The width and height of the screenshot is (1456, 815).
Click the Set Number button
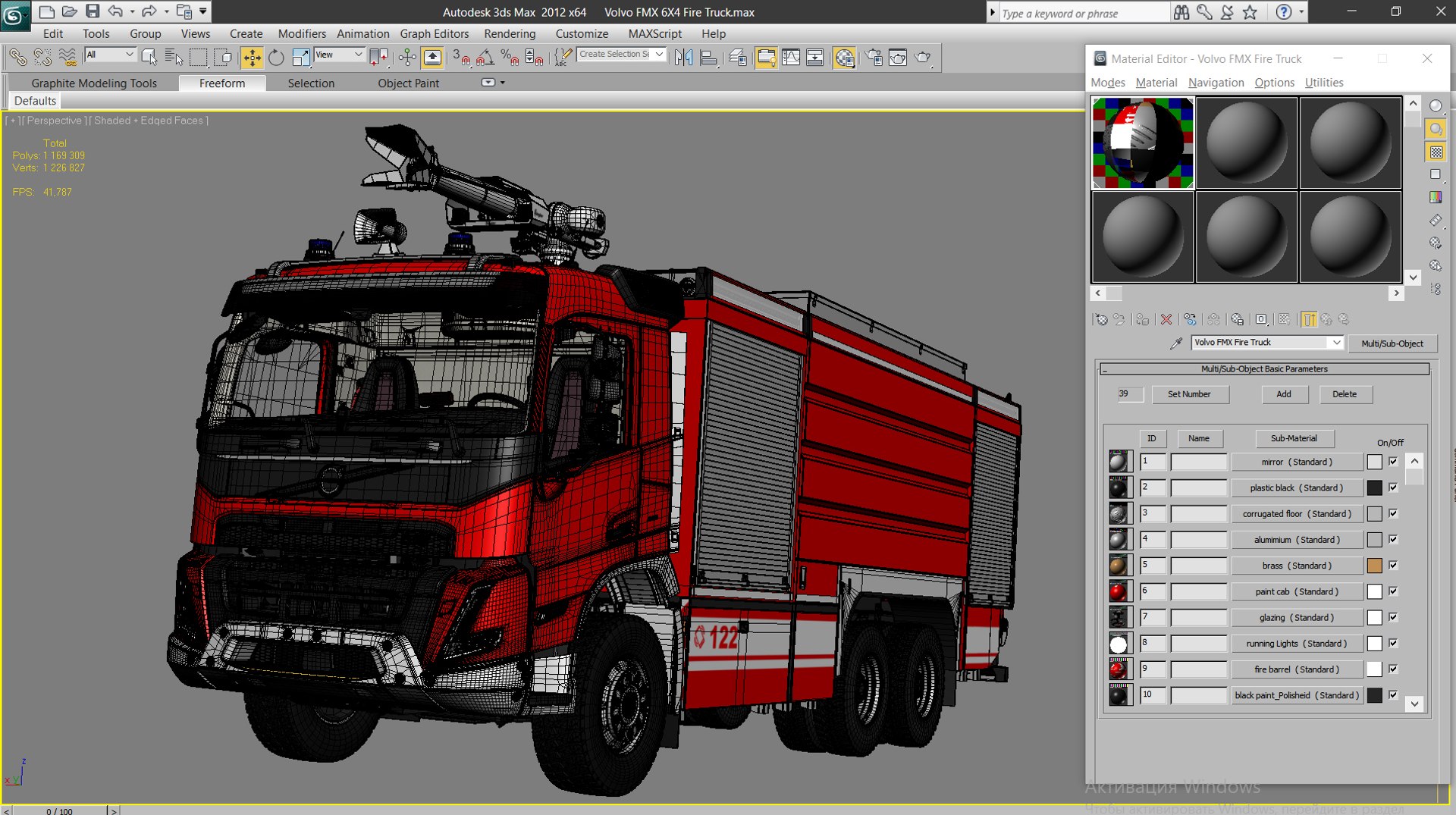pos(1189,394)
